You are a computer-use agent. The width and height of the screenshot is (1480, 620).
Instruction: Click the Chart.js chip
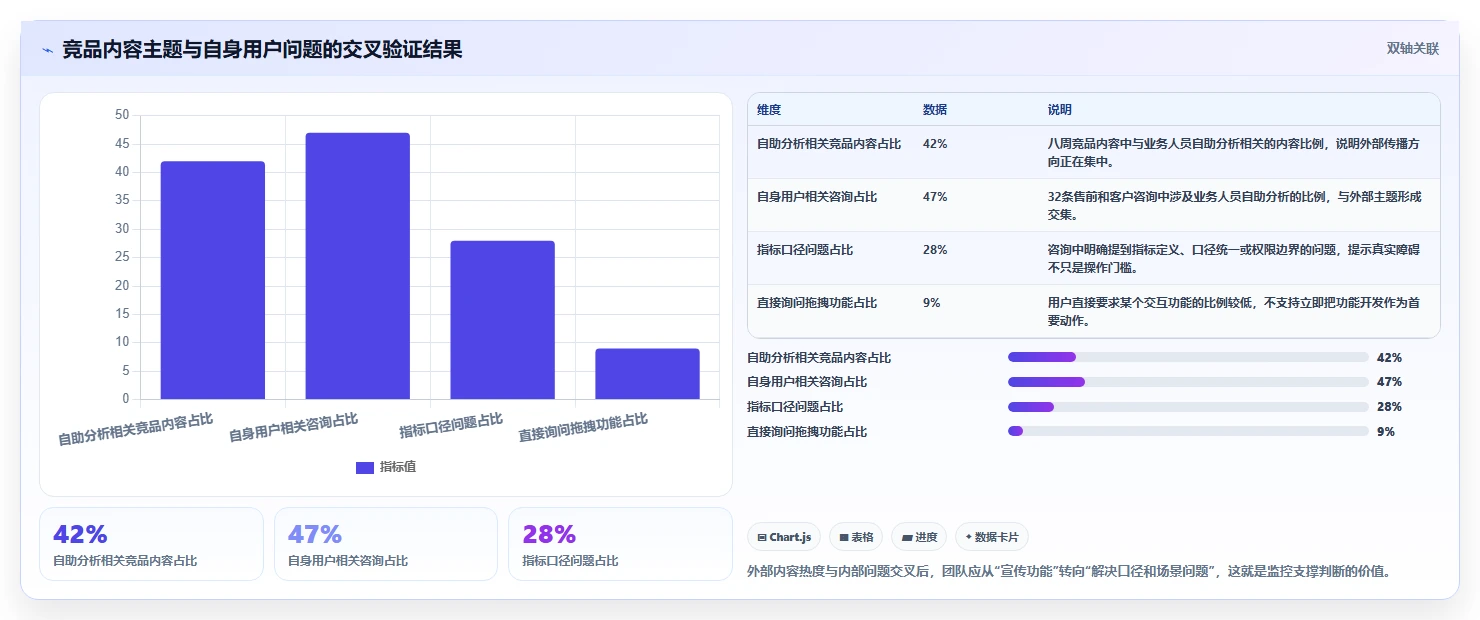click(x=784, y=537)
